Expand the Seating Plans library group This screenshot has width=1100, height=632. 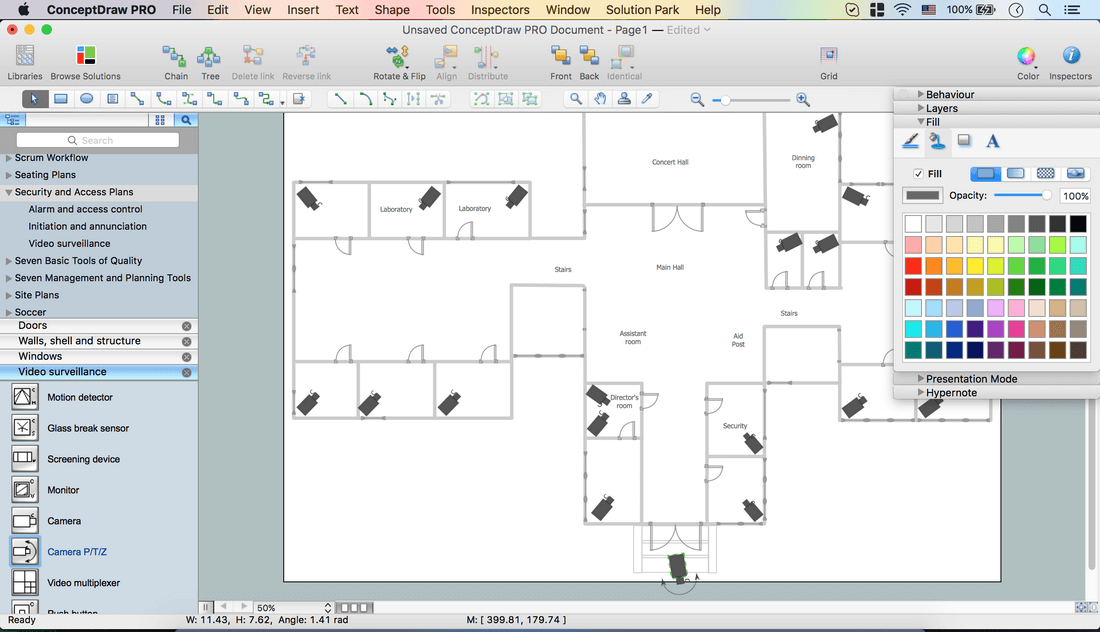point(8,175)
